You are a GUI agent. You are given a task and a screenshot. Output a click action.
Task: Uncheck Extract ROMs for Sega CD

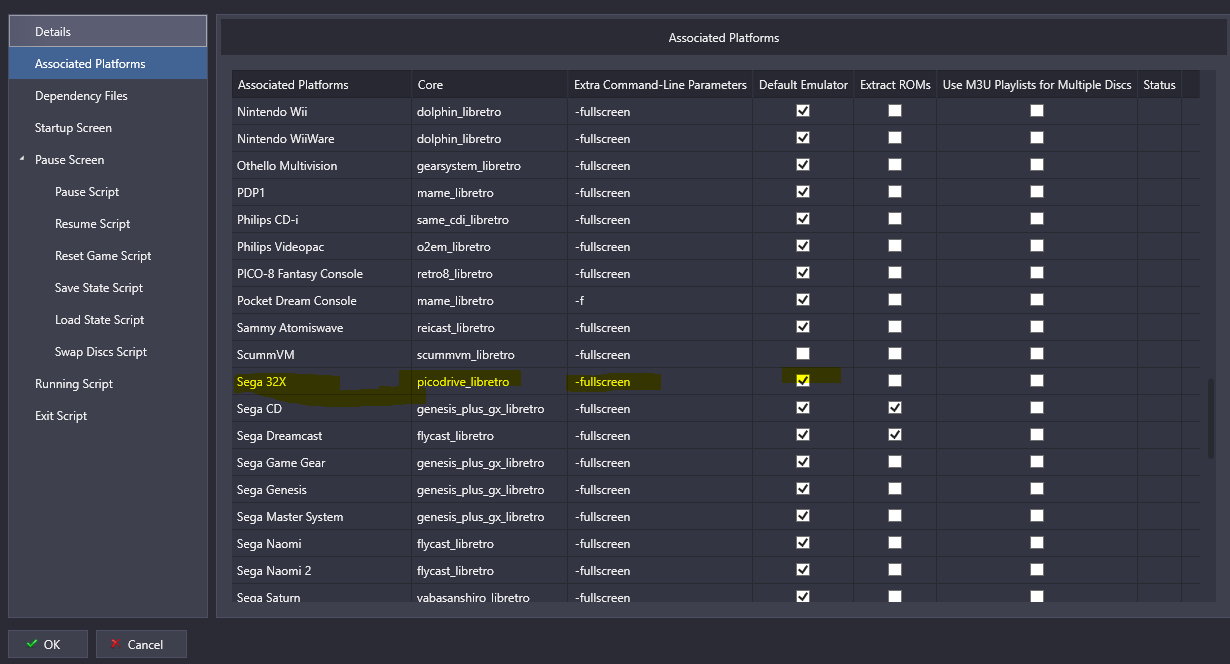tap(895, 408)
